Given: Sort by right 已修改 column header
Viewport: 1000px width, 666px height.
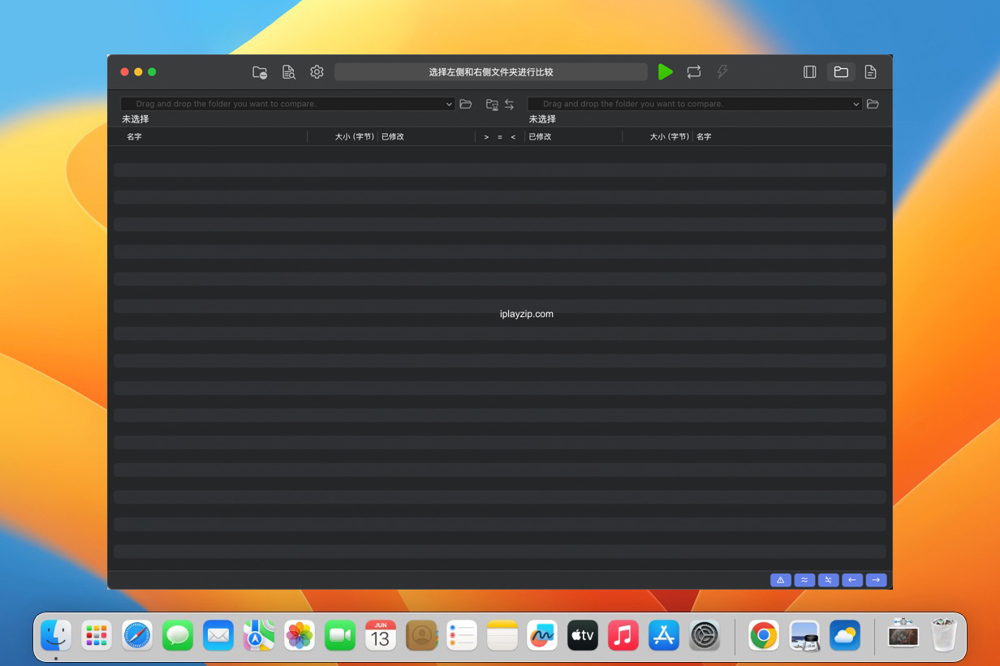Looking at the screenshot, I should pyautogui.click(x=540, y=137).
